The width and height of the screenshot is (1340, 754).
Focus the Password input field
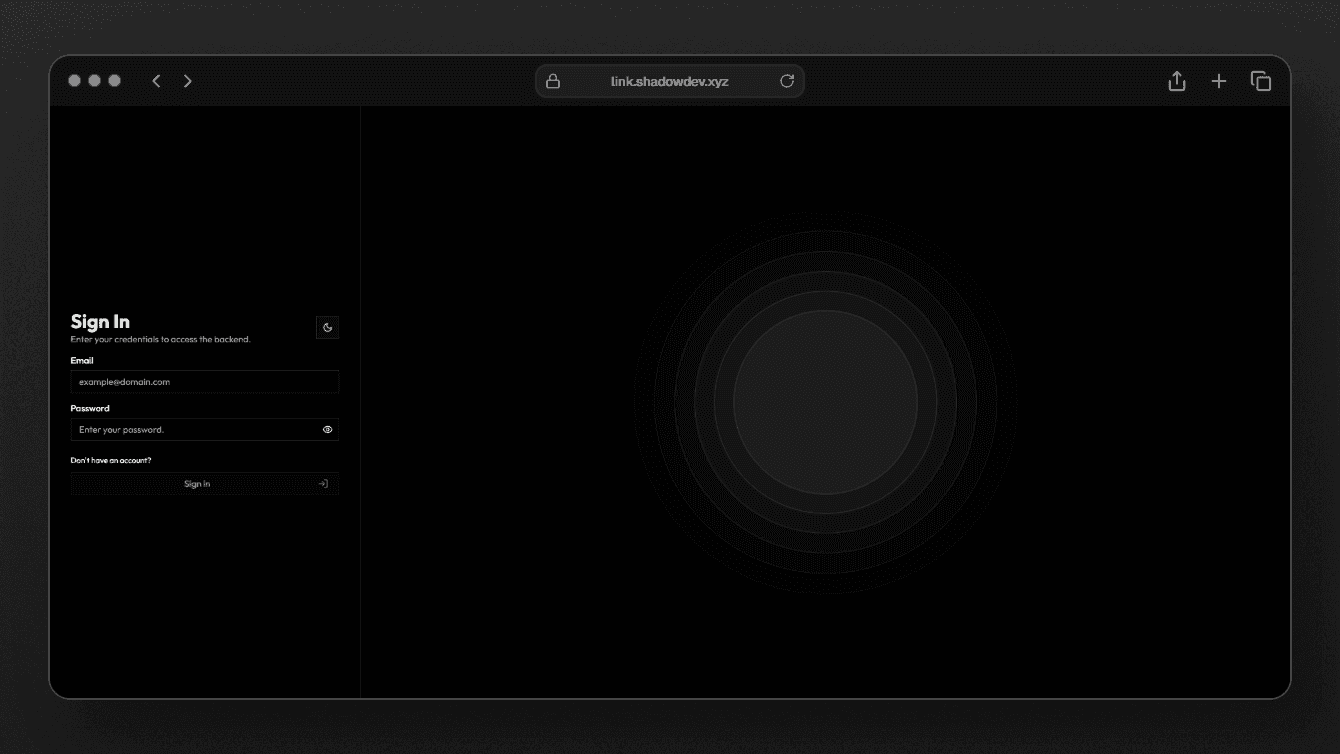tap(195, 430)
